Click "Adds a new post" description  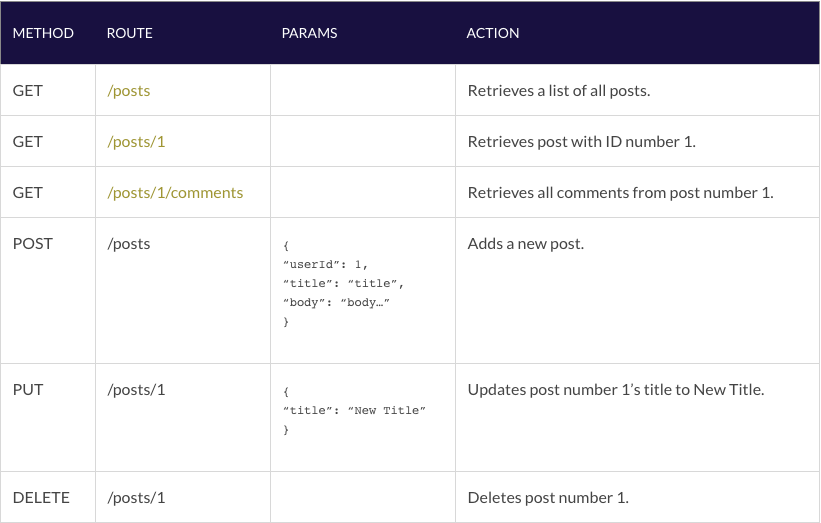point(526,244)
